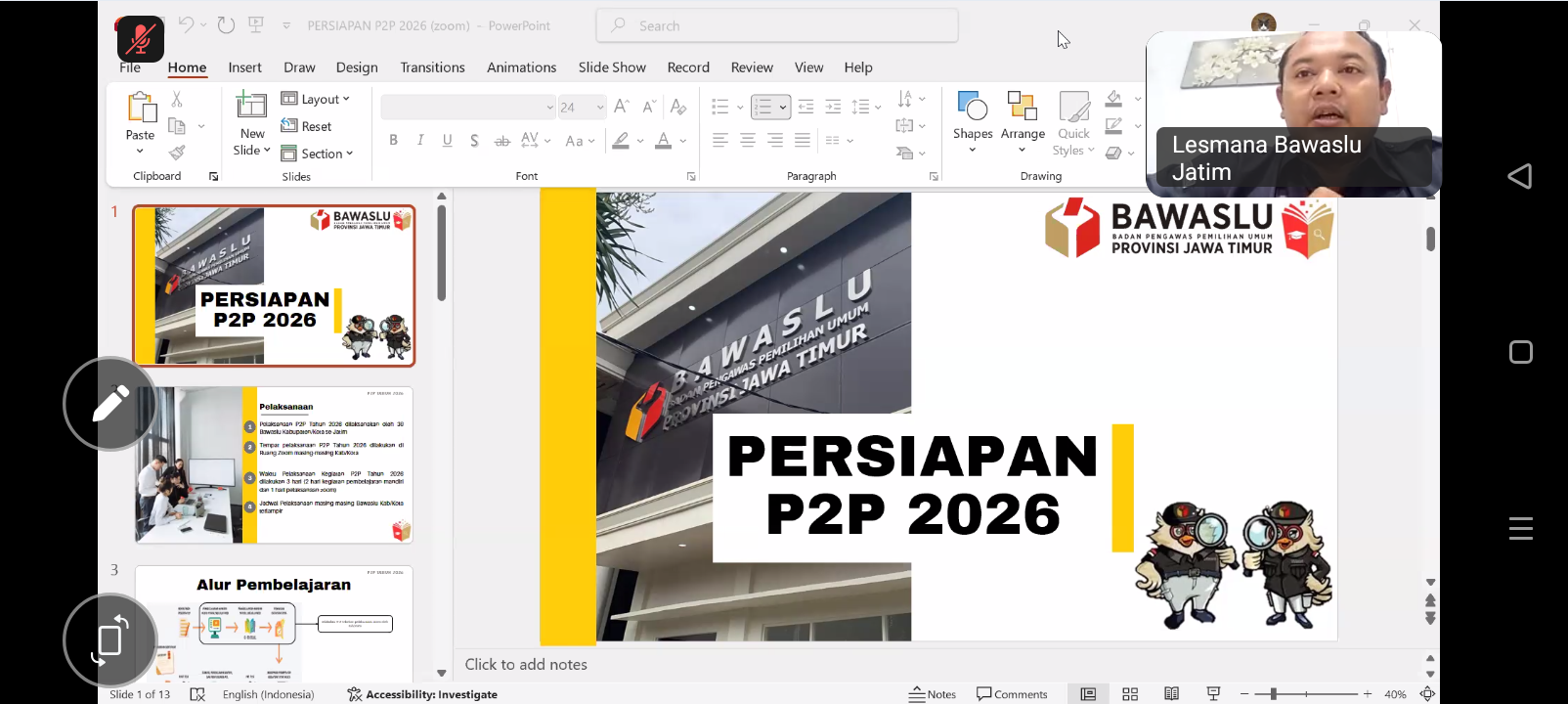Click the Reset slide button
Image resolution: width=1568 pixels, height=704 pixels.
coord(307,126)
